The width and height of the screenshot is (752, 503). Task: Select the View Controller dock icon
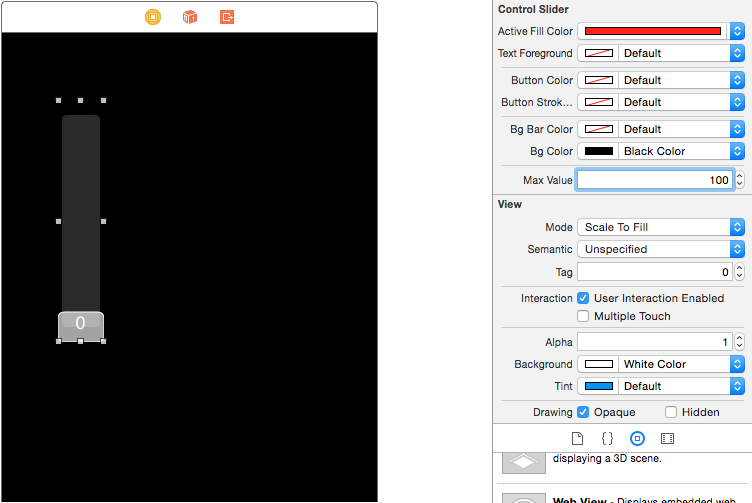(x=153, y=17)
